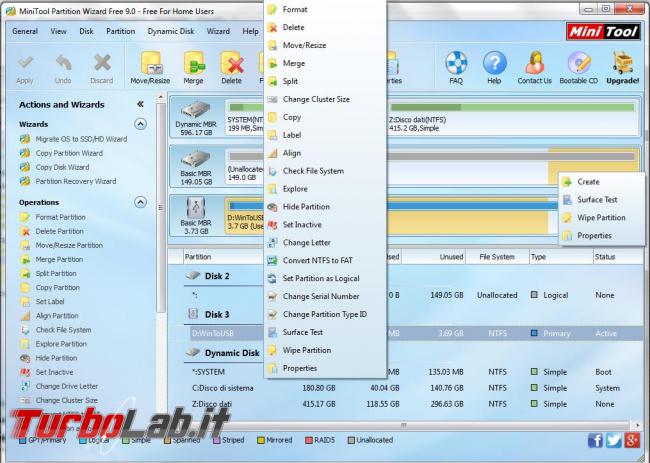Click the Google Plus icon
650x463 pixels.
(632, 440)
